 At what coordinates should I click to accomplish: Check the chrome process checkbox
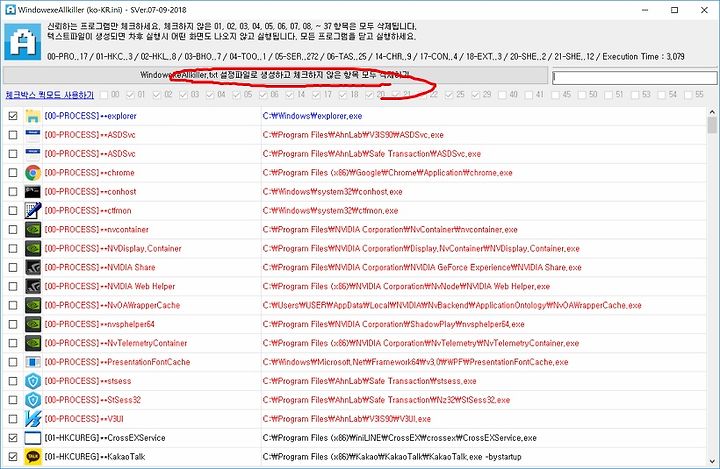point(13,173)
